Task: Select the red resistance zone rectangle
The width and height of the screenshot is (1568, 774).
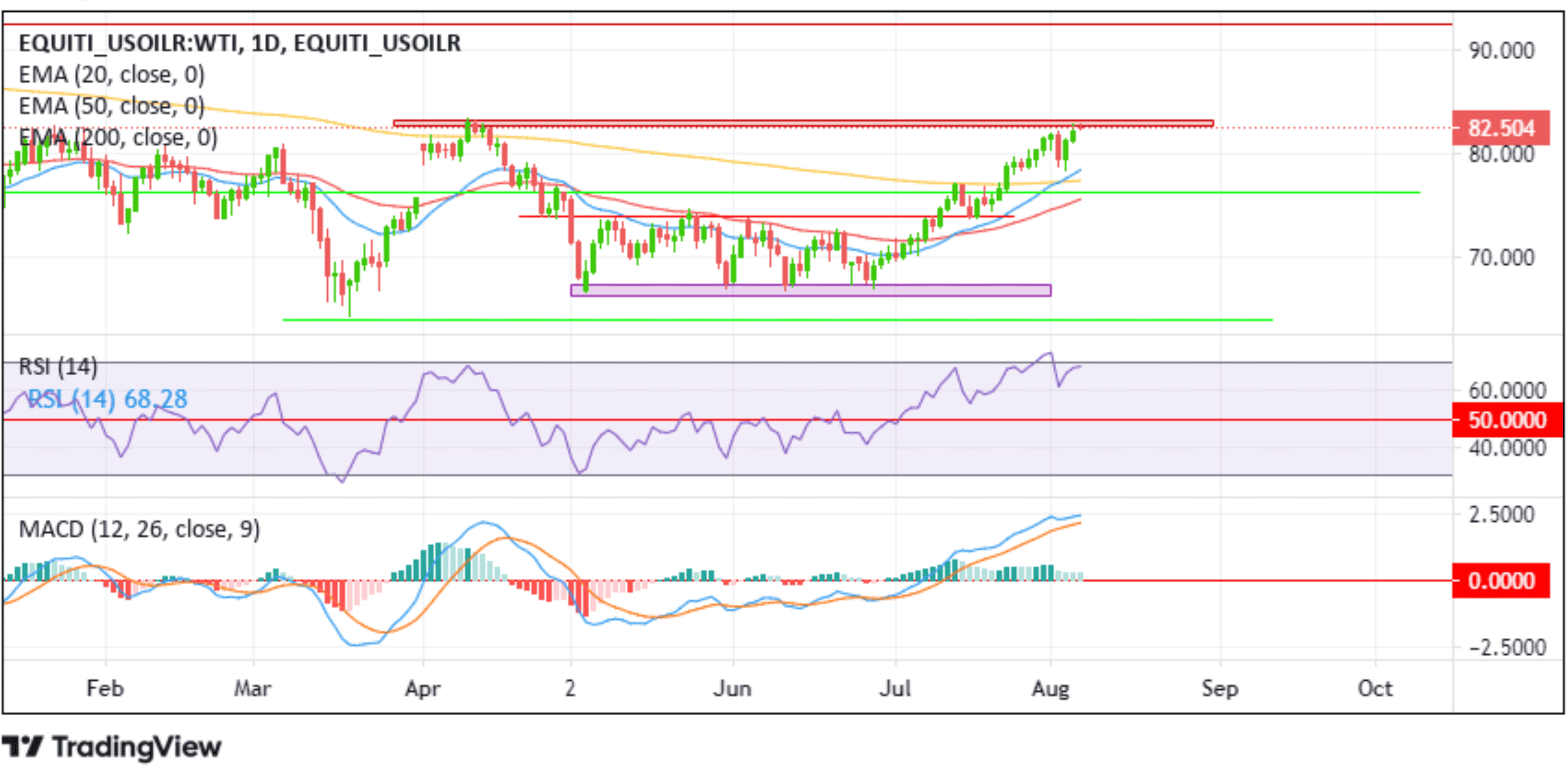Action: point(803,124)
